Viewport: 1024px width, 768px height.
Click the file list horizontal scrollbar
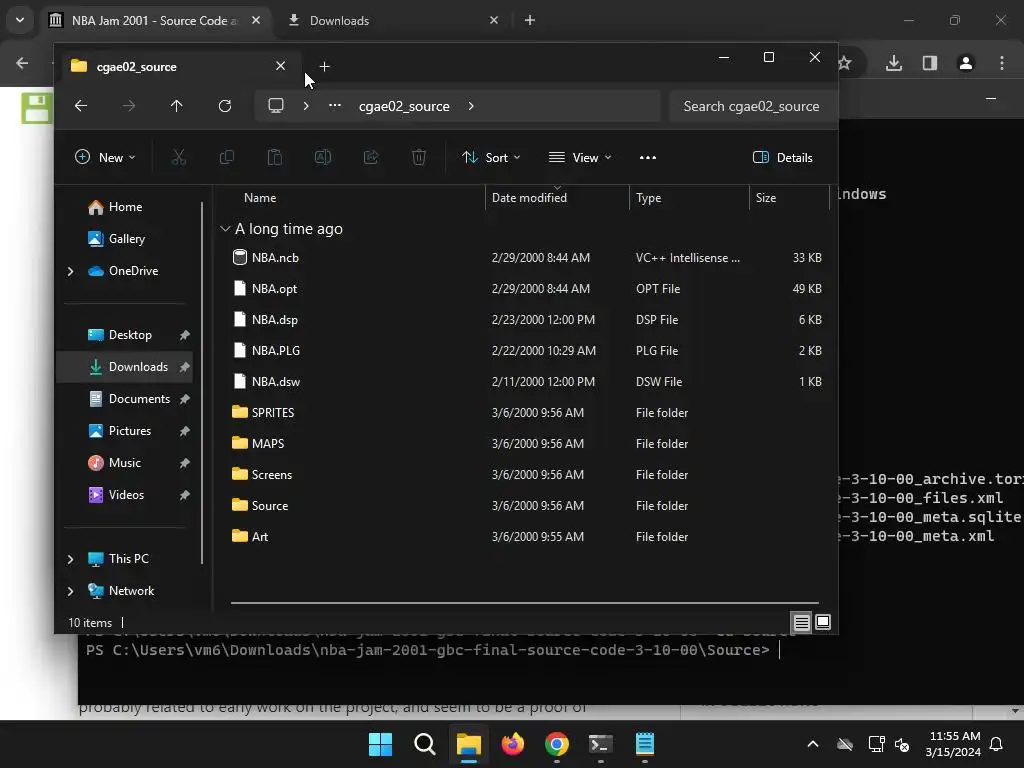[524, 603]
